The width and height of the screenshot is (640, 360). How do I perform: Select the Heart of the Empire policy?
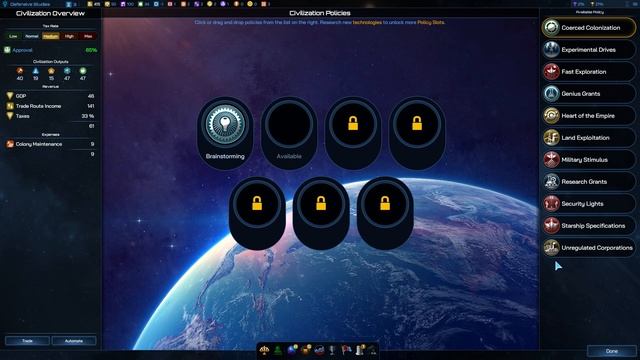(x=589, y=116)
